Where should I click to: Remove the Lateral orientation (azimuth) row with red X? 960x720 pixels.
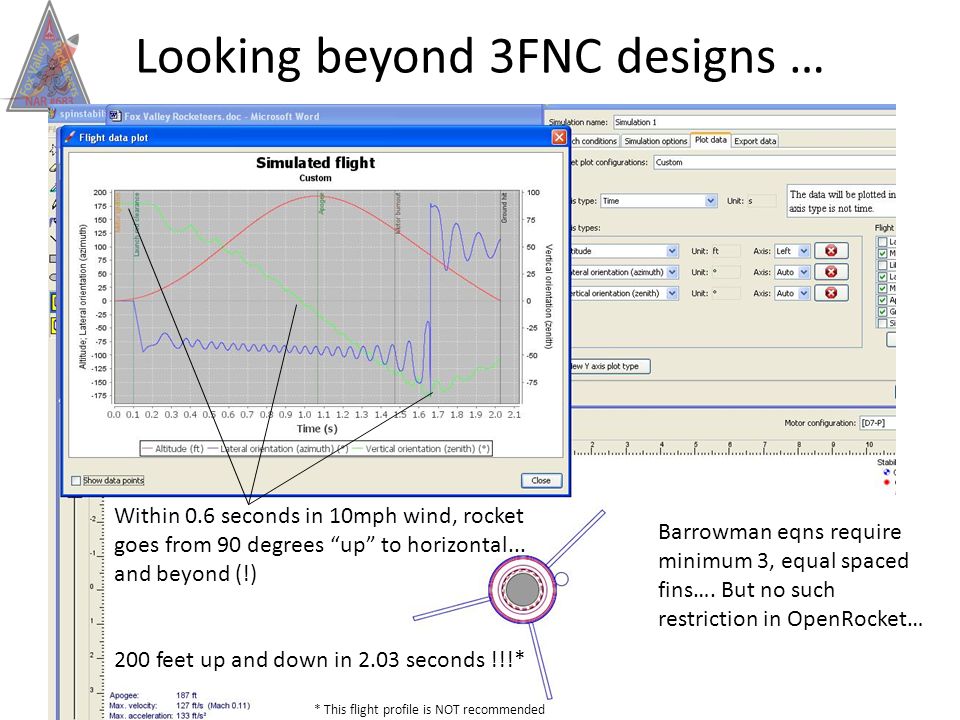click(x=831, y=272)
